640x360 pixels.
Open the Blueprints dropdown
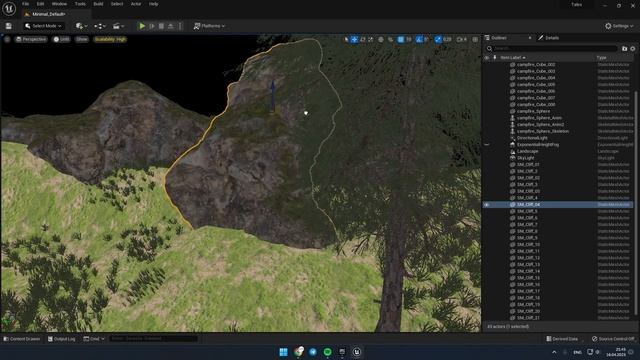[x=100, y=26]
